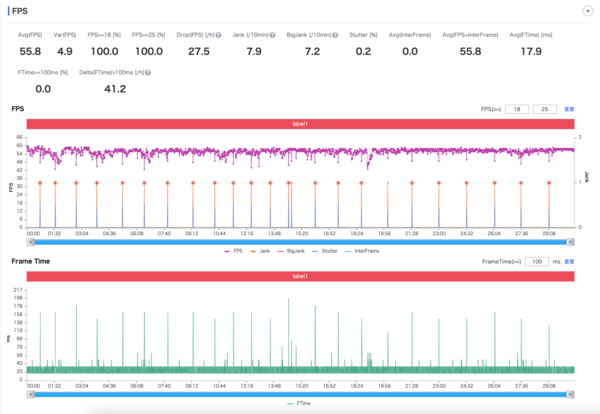Collapse the FPS section with the round arrow
The width and height of the screenshot is (600, 414).
click(588, 11)
